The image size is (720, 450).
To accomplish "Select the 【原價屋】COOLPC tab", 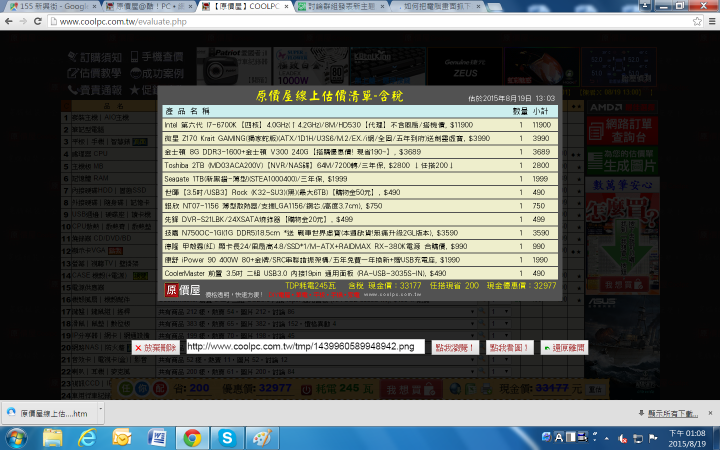I will (x=243, y=6).
